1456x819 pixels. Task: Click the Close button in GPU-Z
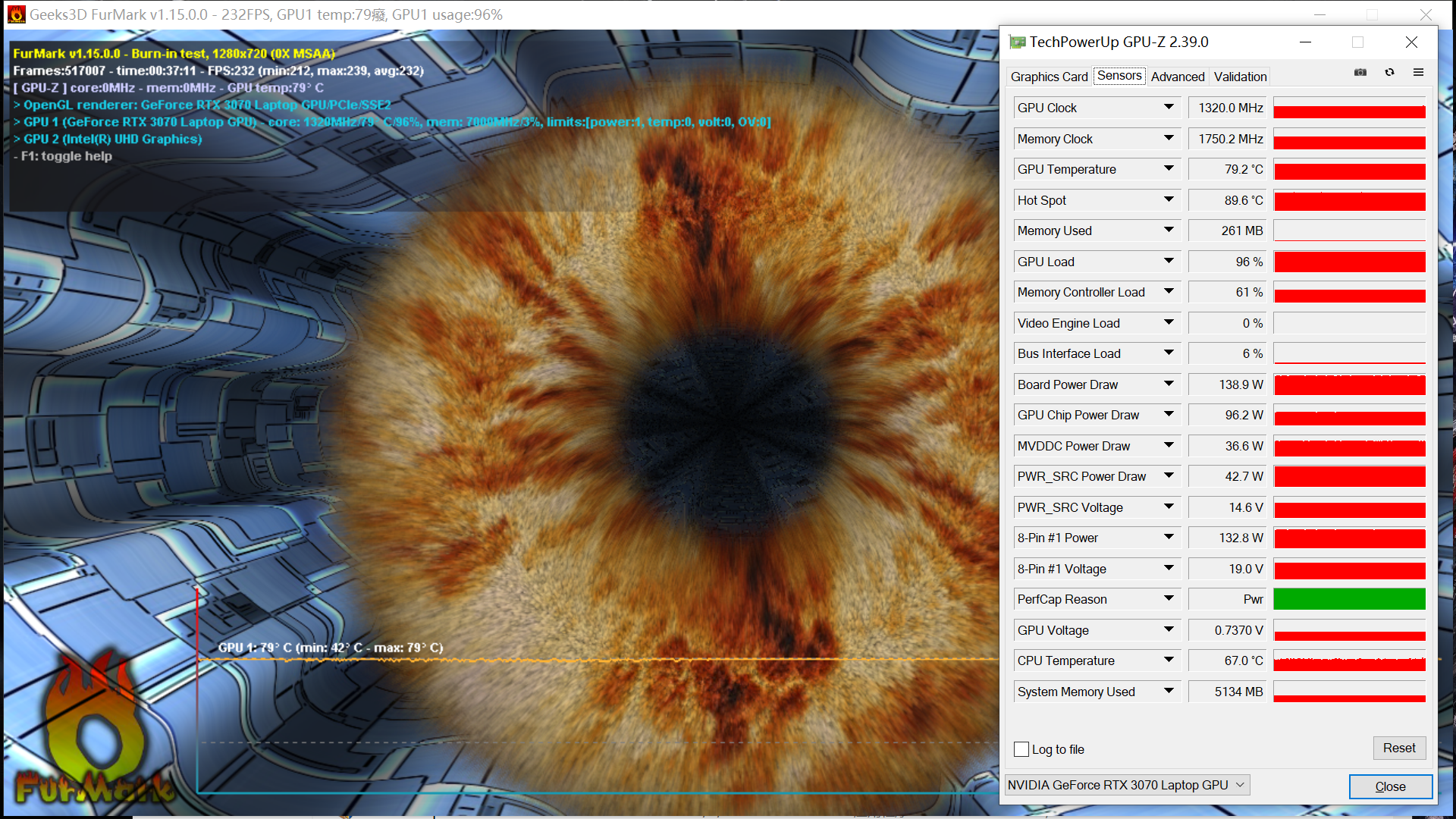tap(1390, 786)
